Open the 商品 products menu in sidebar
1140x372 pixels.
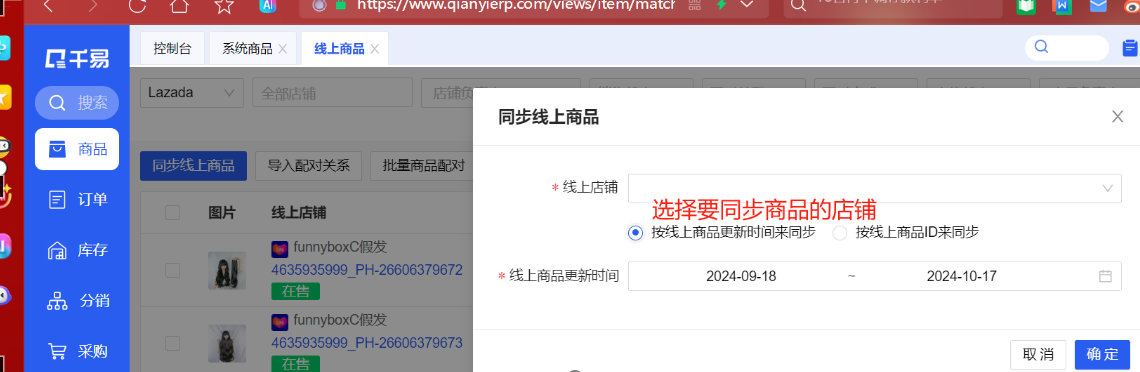77,150
